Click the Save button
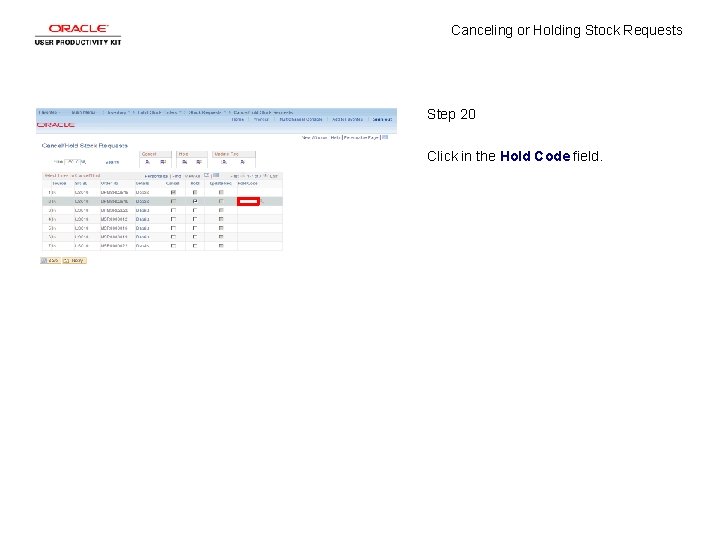The width and height of the screenshot is (720, 540). point(50,260)
